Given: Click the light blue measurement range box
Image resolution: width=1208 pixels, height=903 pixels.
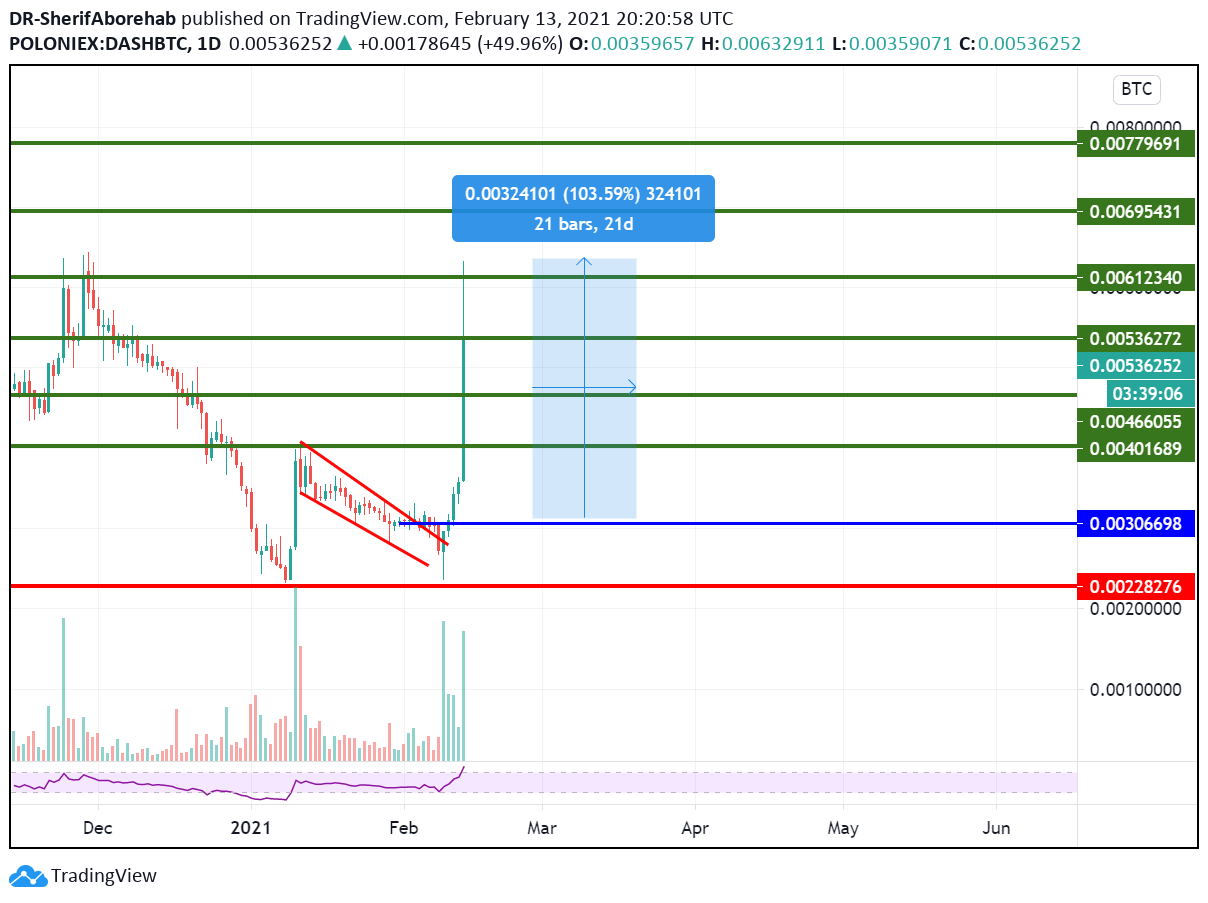Looking at the screenshot, I should coord(584,388).
